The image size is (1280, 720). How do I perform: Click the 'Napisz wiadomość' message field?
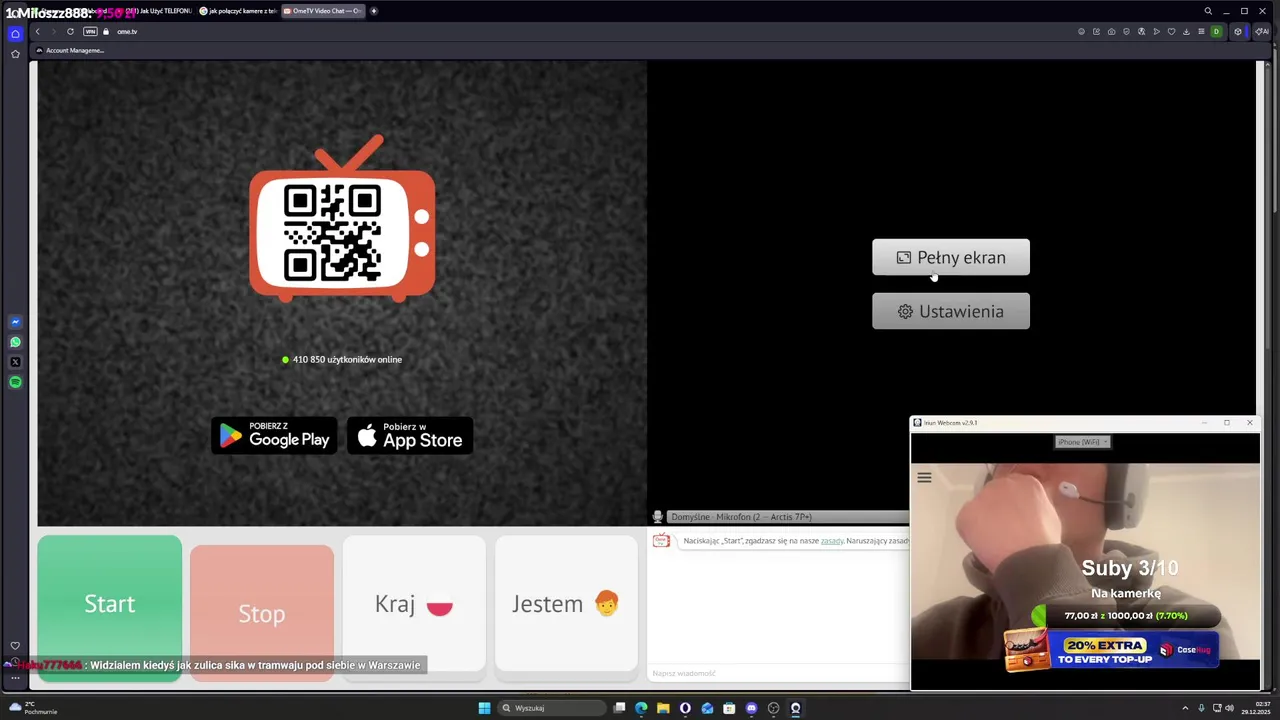coord(778,673)
